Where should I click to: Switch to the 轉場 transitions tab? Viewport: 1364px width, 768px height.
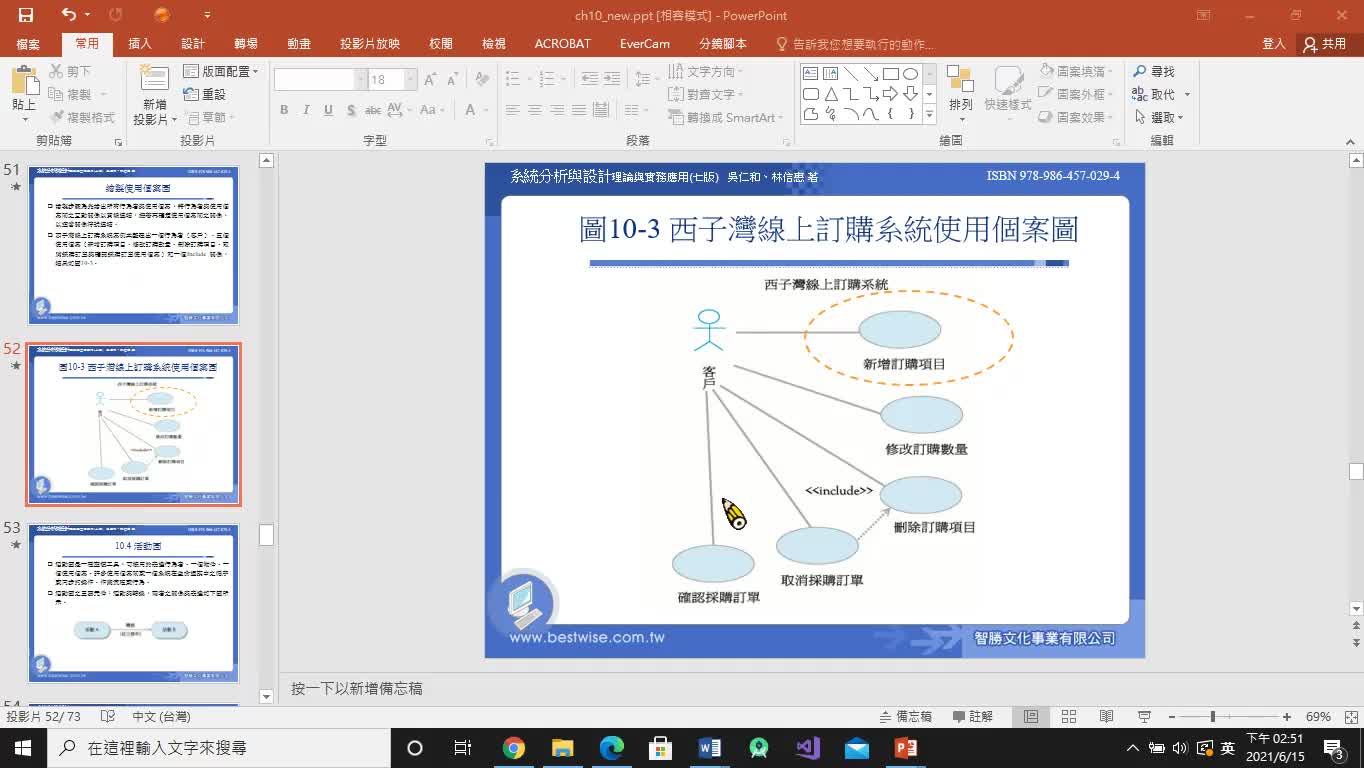pos(246,44)
